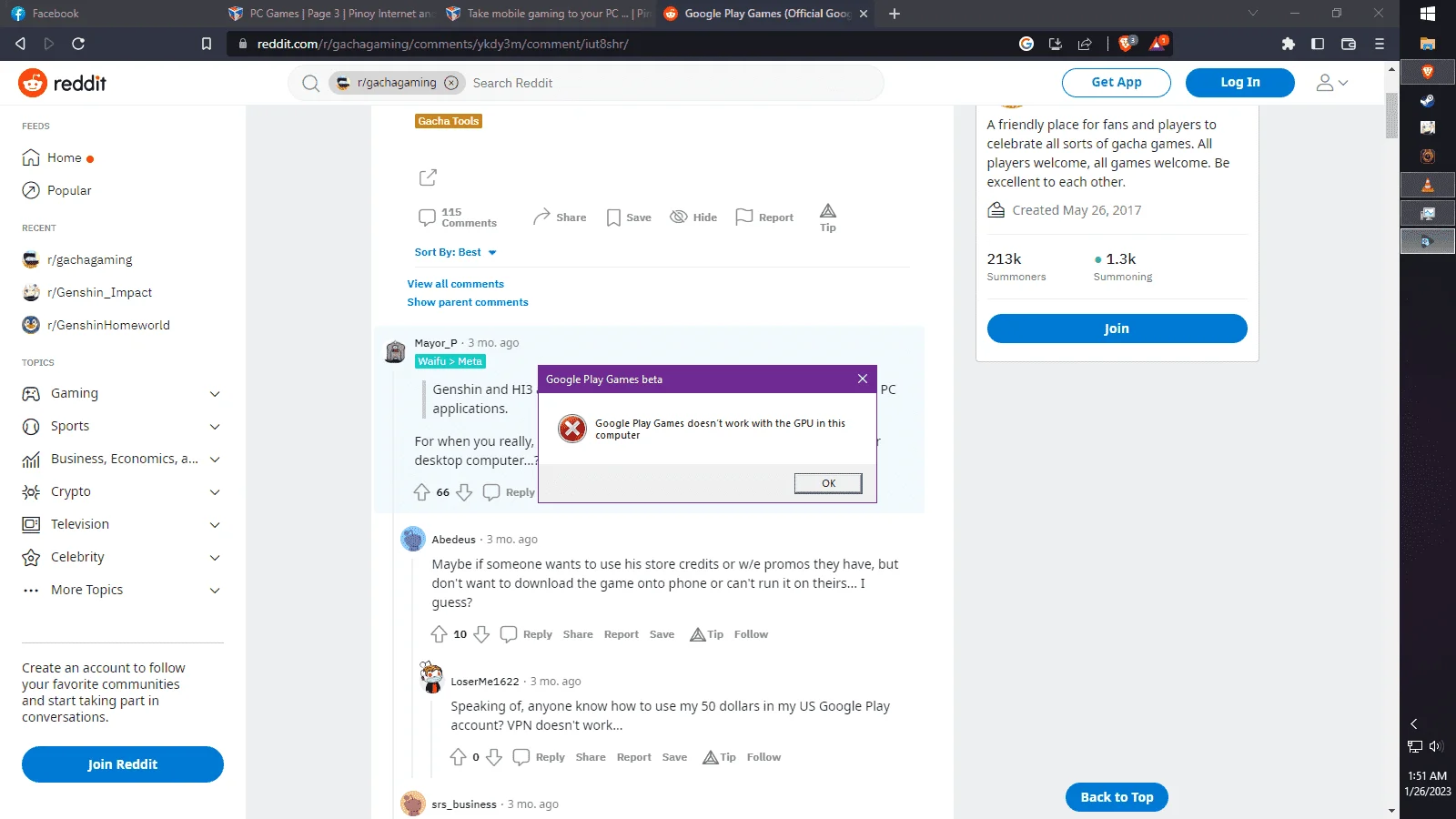Click the Log In button

click(1240, 82)
